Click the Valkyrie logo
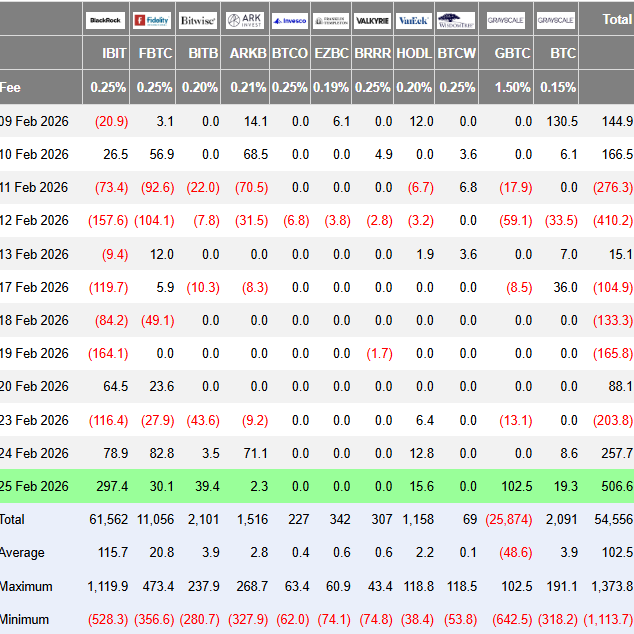The width and height of the screenshot is (634, 634). (372, 20)
